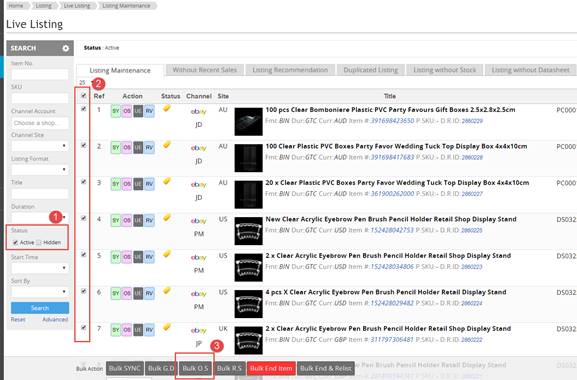Screen dimensions: 577x380
Task: Click the eBay channel logo in row 2
Action: click(199, 148)
